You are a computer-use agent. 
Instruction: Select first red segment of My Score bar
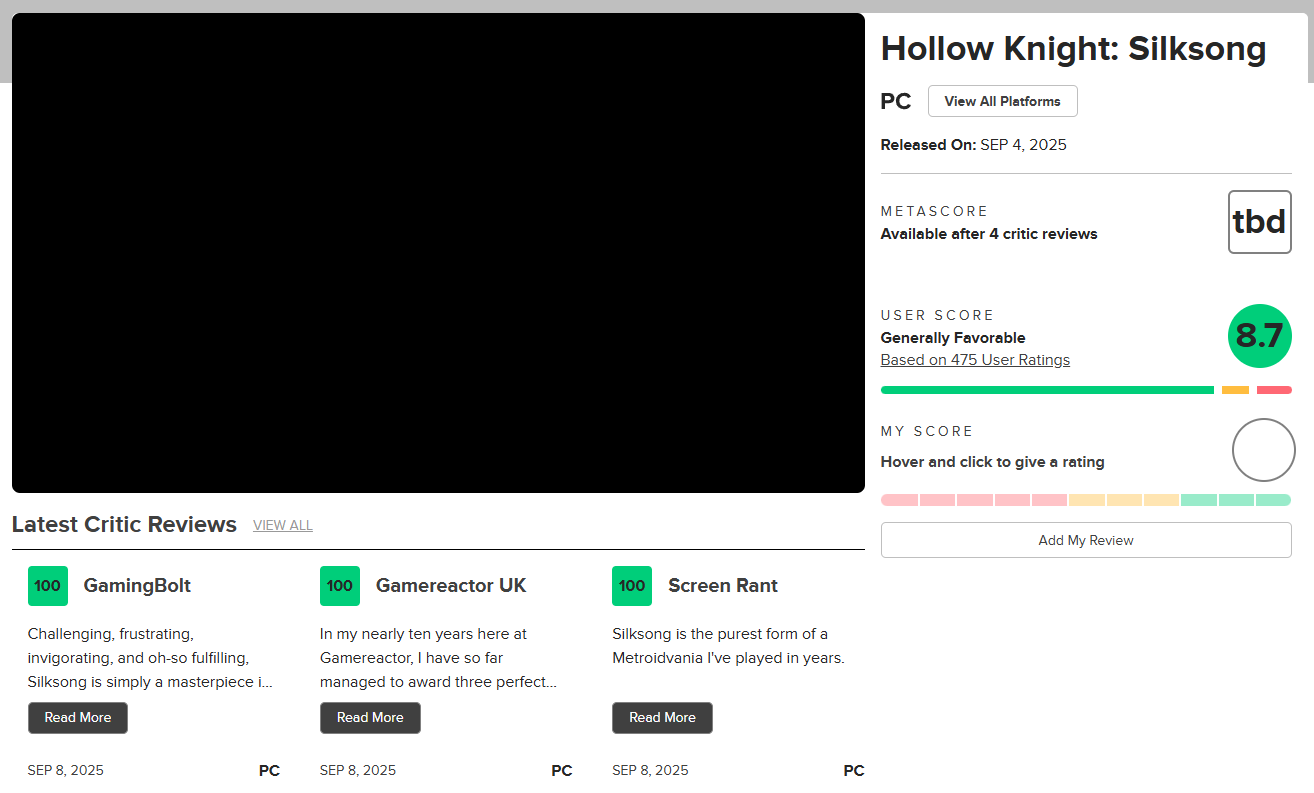tap(899, 500)
